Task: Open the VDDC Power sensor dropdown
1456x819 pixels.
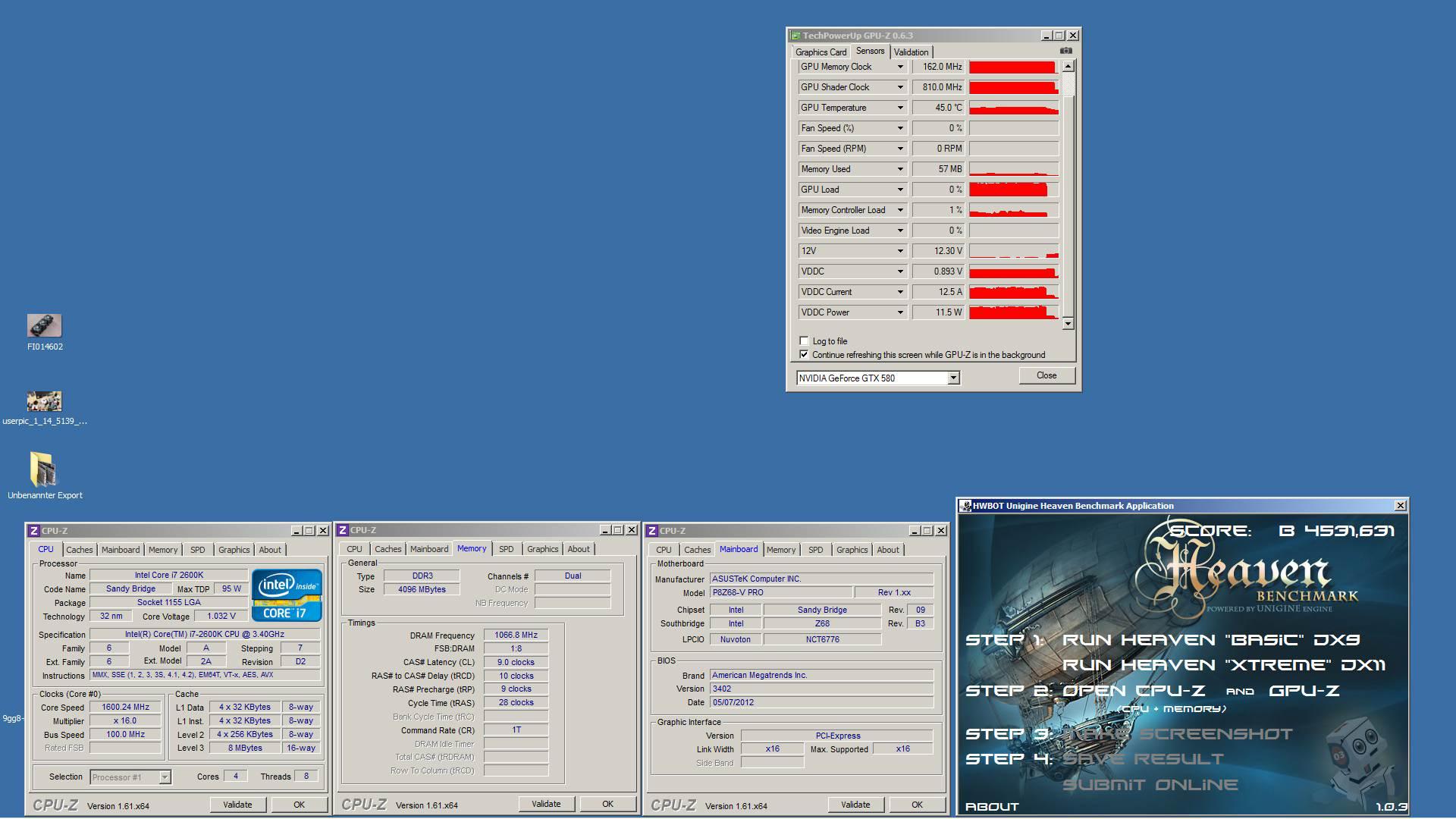Action: [x=900, y=312]
